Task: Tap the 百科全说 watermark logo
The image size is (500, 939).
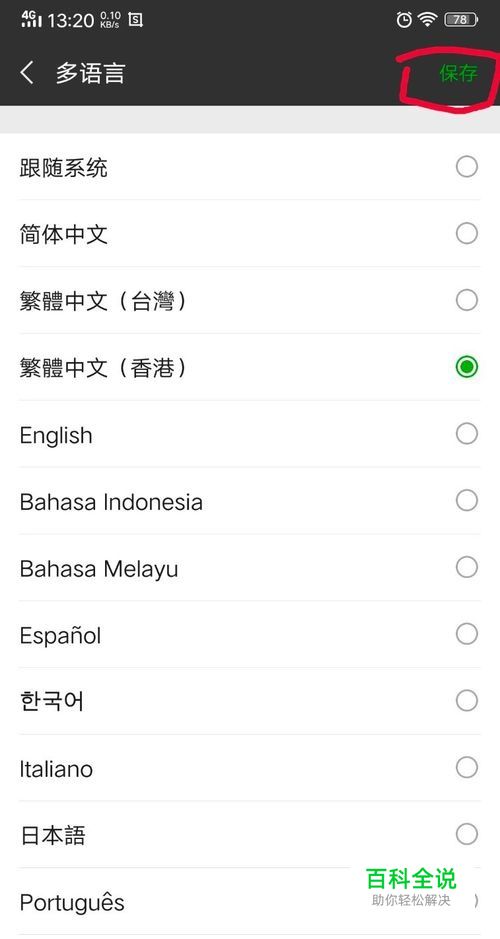Action: (x=411, y=886)
